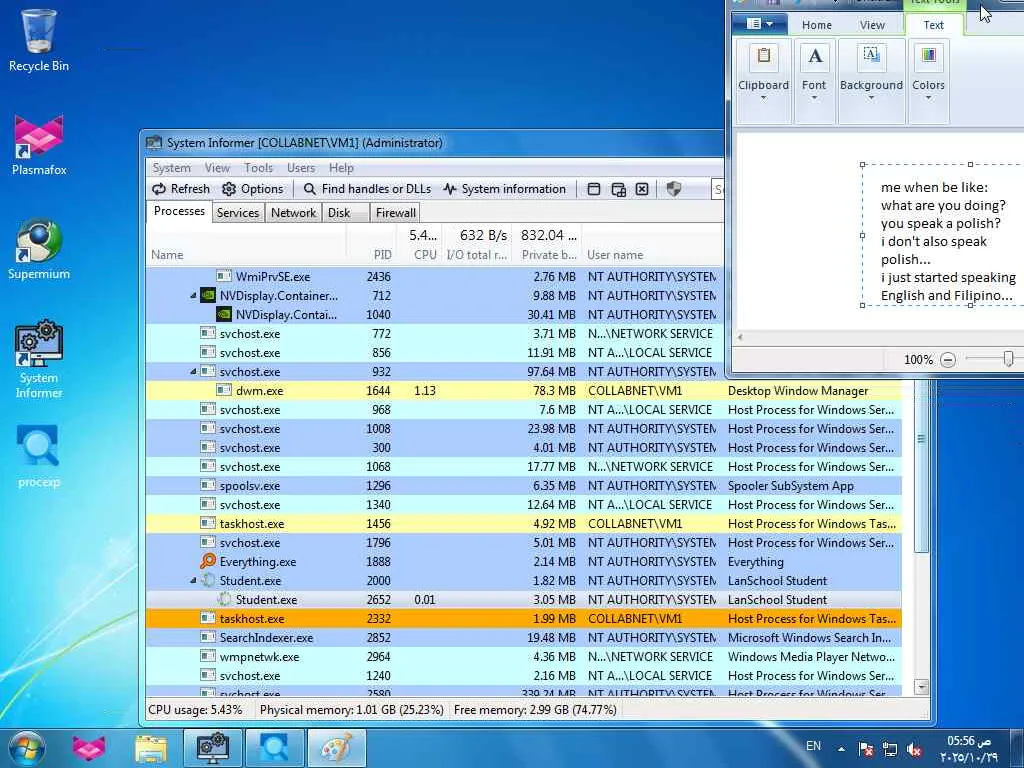Open the View menu in System Informer

pyautogui.click(x=217, y=168)
